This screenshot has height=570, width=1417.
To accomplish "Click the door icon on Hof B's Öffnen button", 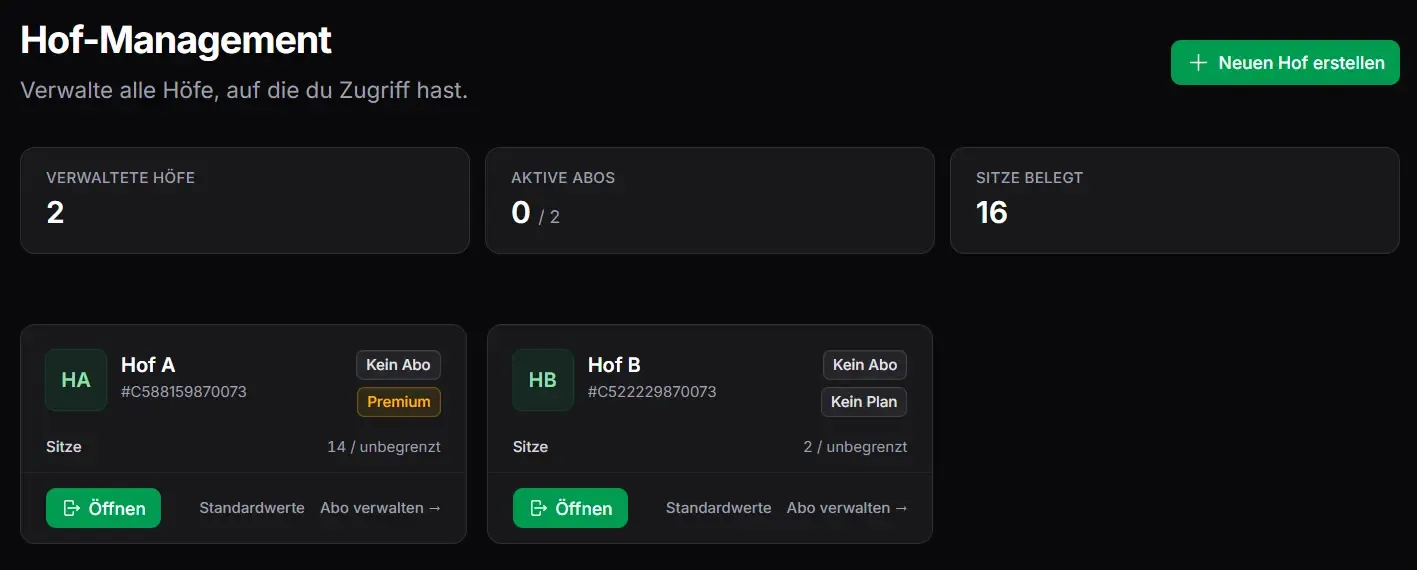I will pyautogui.click(x=539, y=508).
